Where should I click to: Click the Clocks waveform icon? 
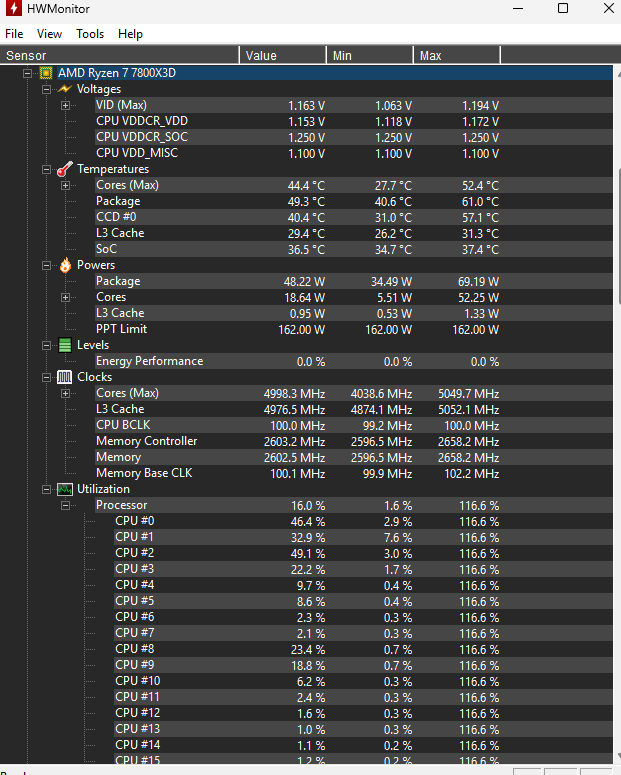pos(65,377)
